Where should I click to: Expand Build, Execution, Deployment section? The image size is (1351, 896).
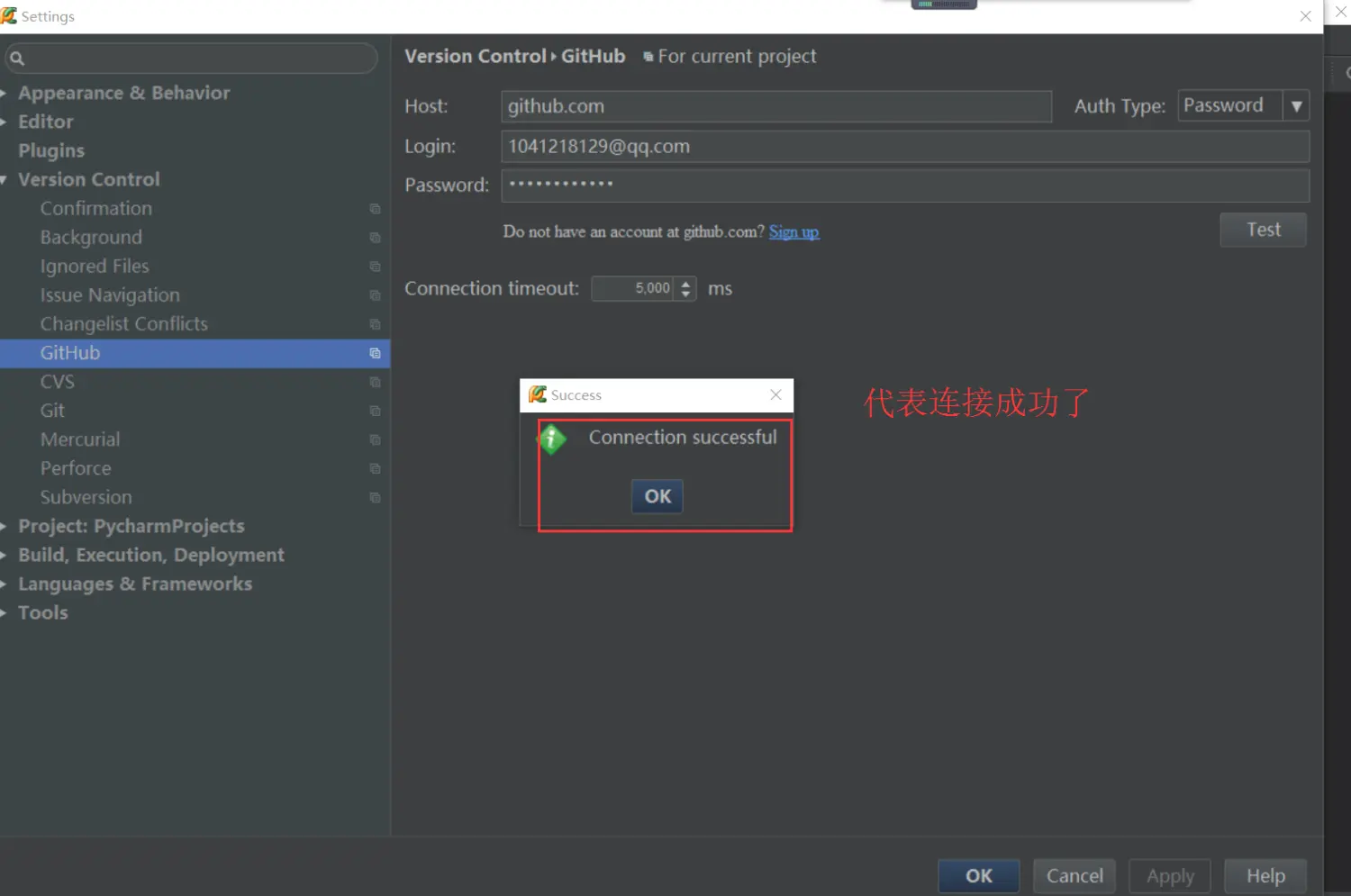[x=5, y=556]
